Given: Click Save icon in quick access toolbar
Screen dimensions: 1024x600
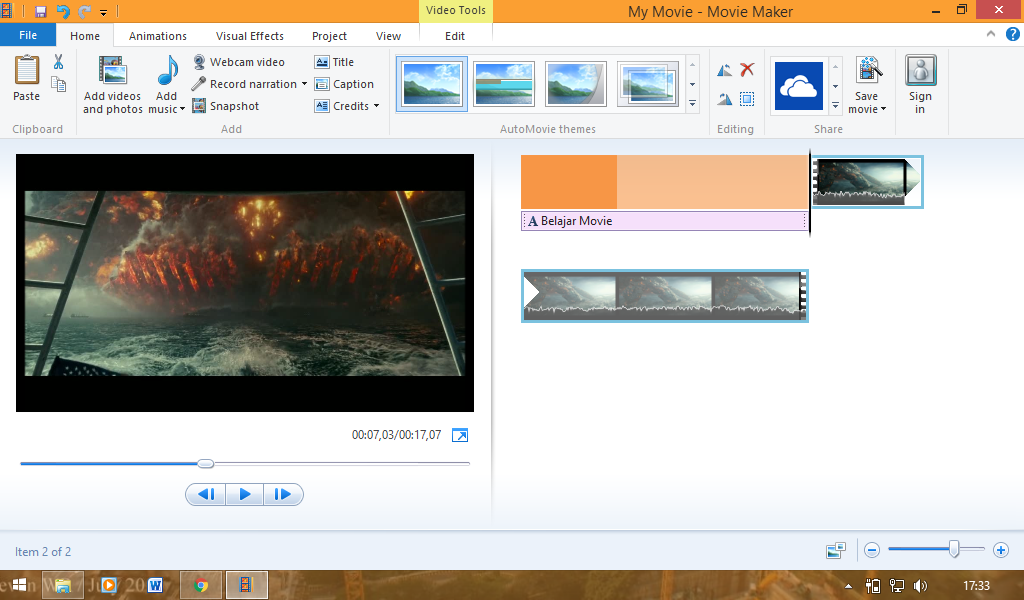Looking at the screenshot, I should (40, 12).
